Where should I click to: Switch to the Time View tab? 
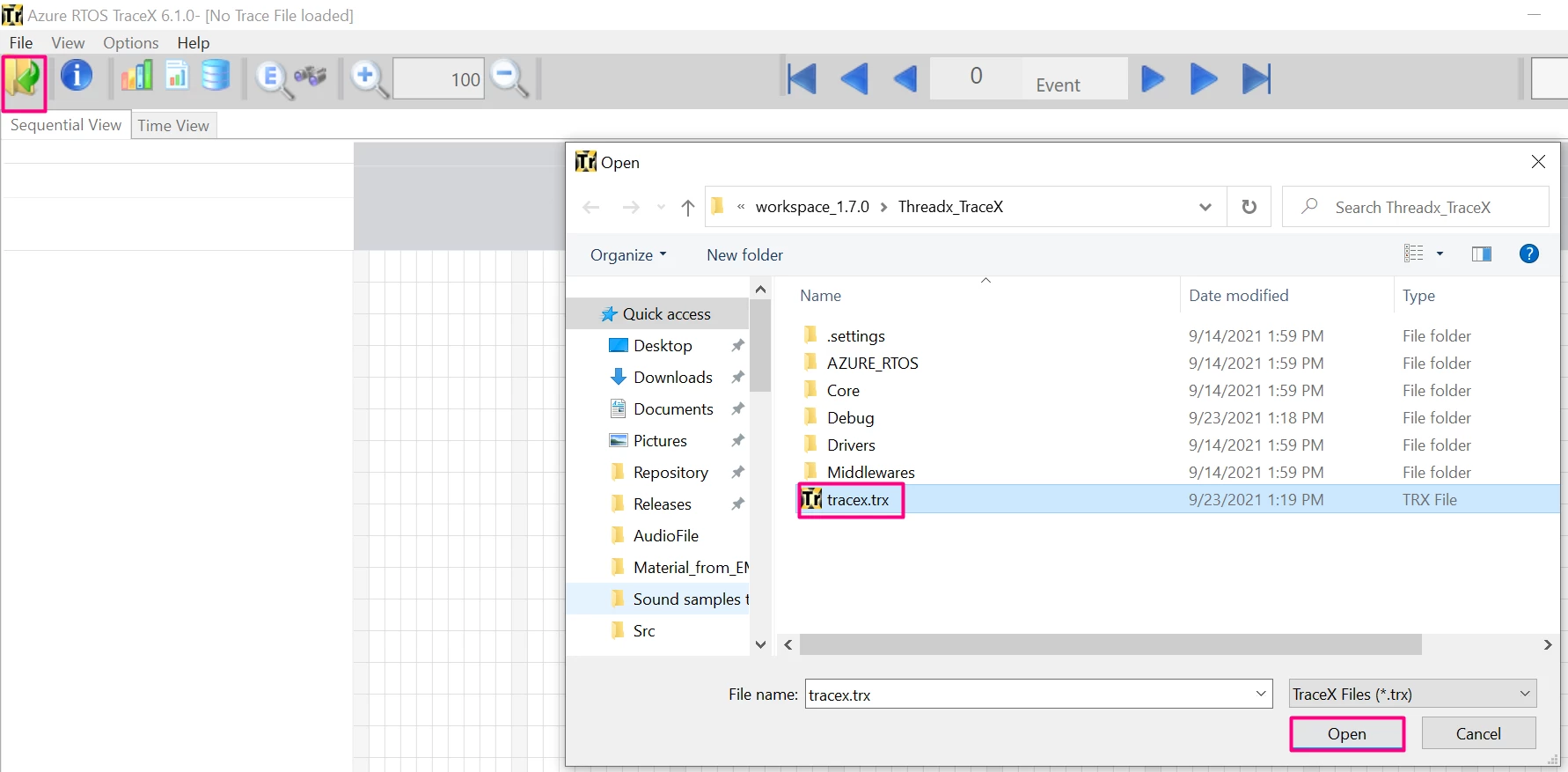tap(173, 126)
